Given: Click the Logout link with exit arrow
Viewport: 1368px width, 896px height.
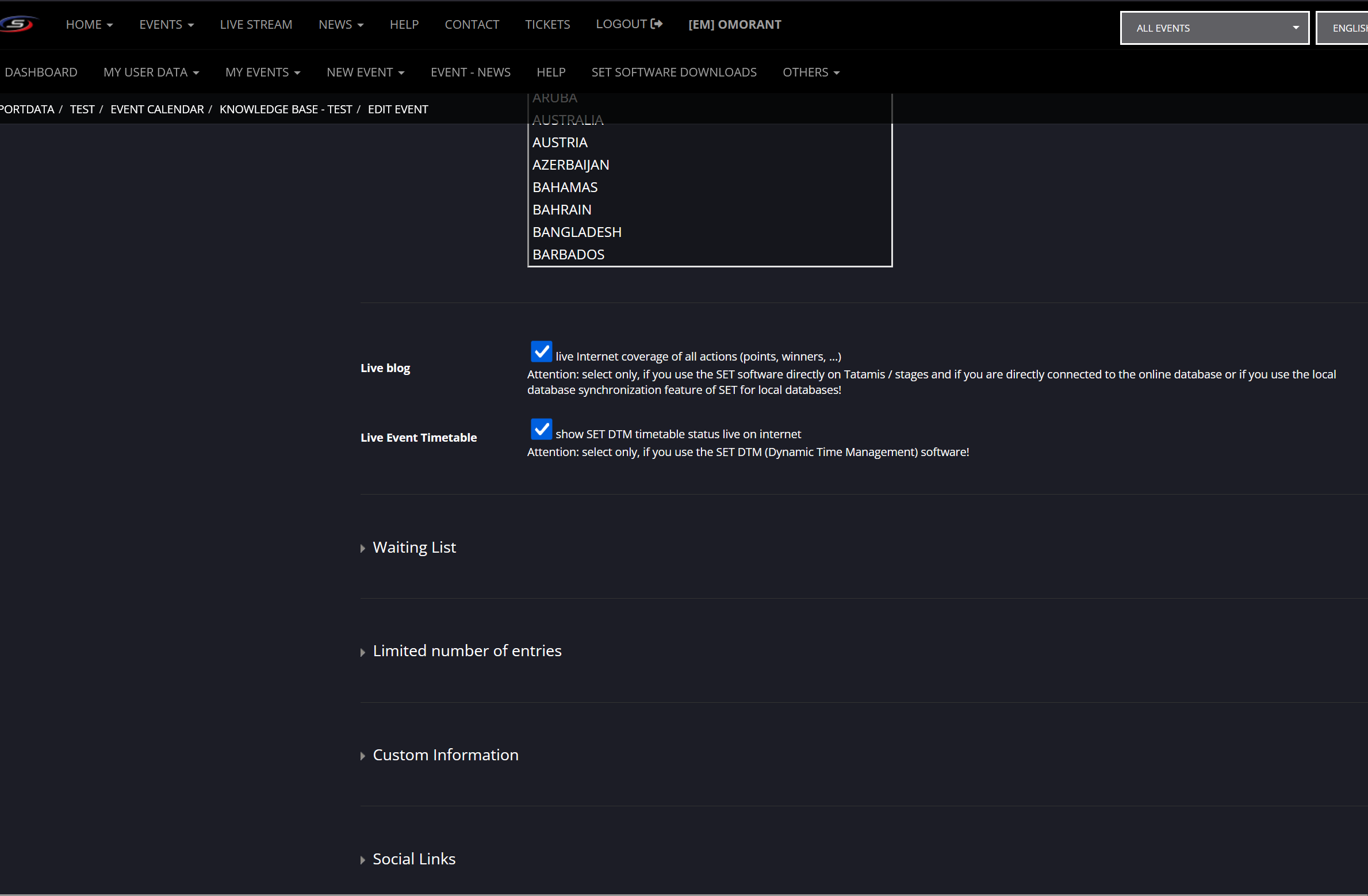Looking at the screenshot, I should [x=629, y=24].
